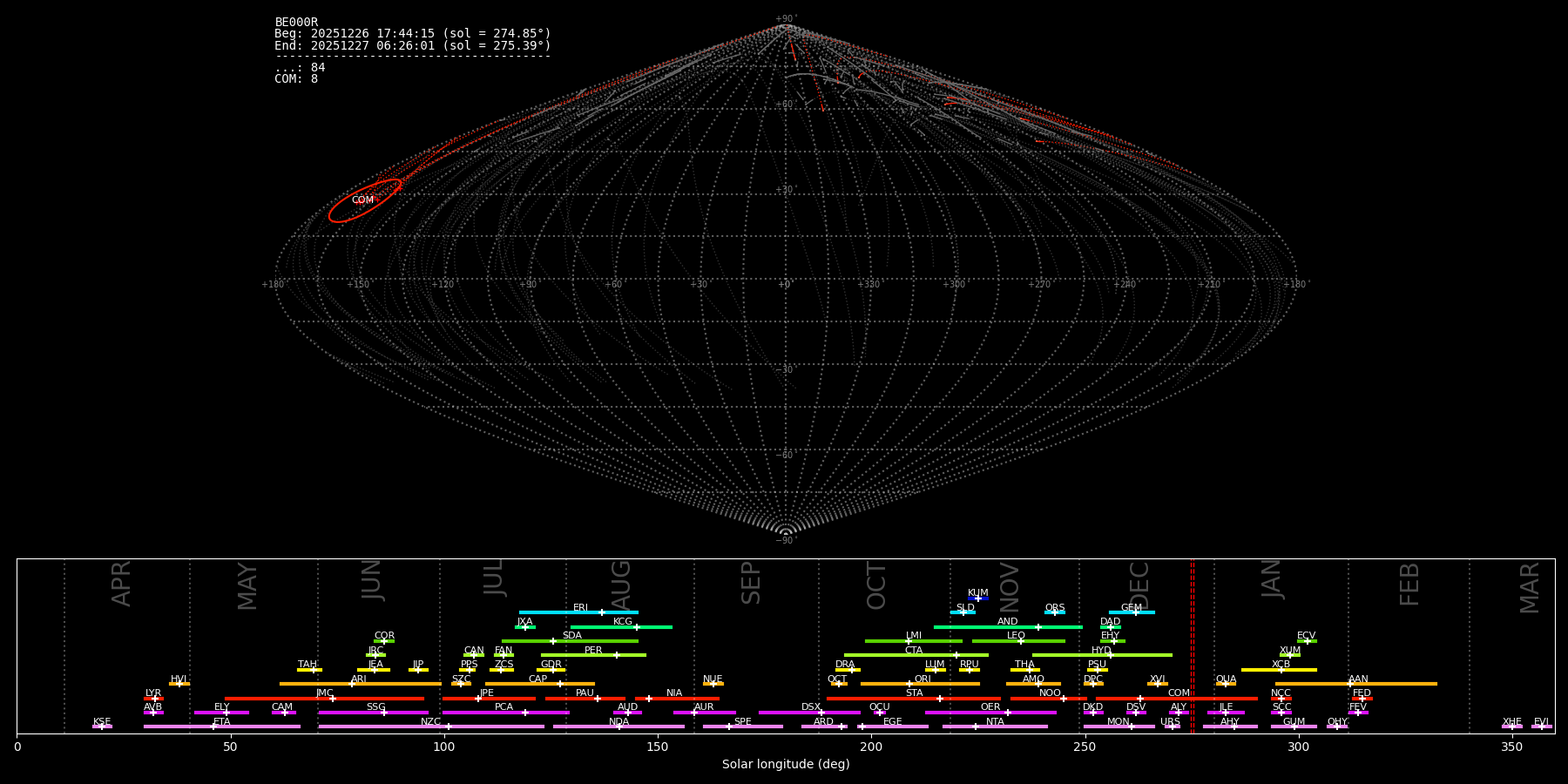The image size is (1568, 784).
Task: Click the +0 center longitude label on sky map
Action: tap(786, 285)
